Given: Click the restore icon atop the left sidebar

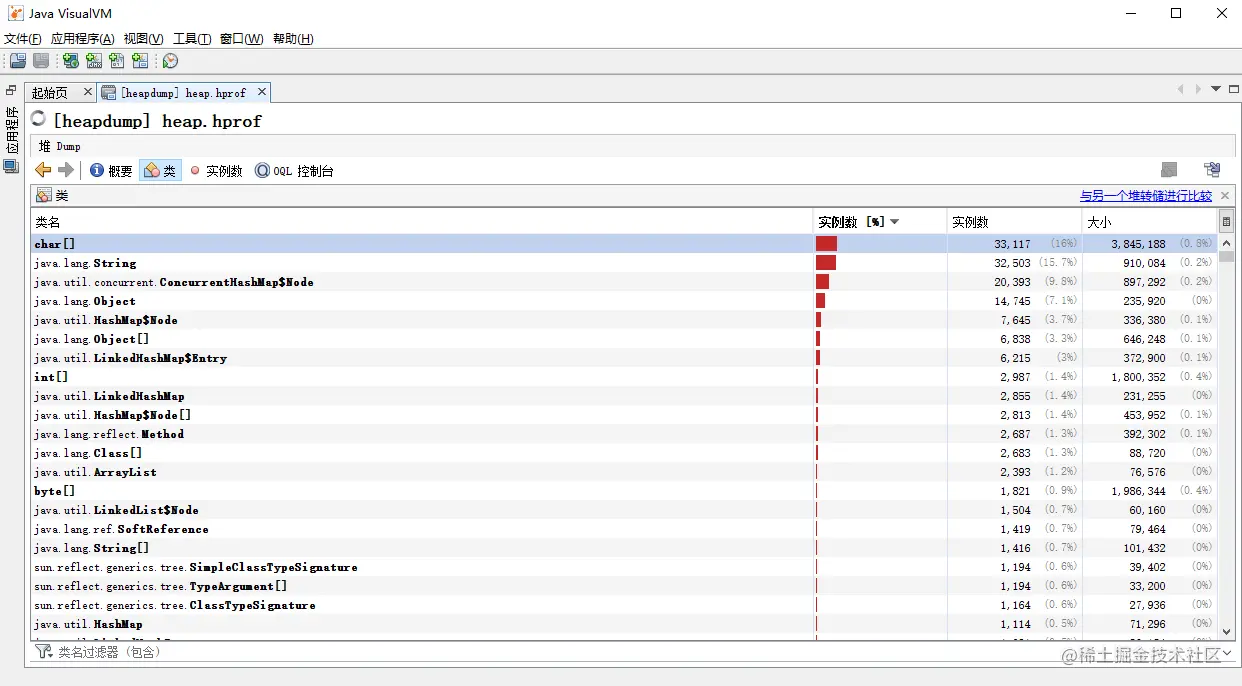Looking at the screenshot, I should (x=11, y=90).
